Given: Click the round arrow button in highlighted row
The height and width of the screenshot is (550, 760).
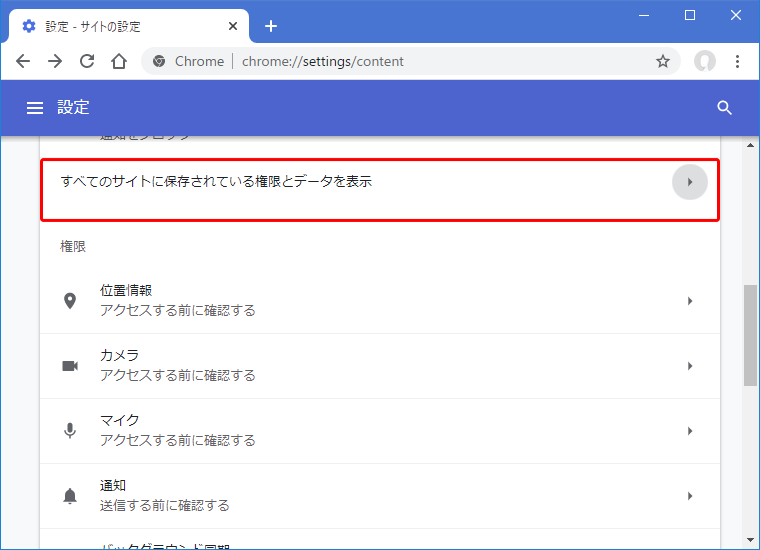Looking at the screenshot, I should pos(689,182).
